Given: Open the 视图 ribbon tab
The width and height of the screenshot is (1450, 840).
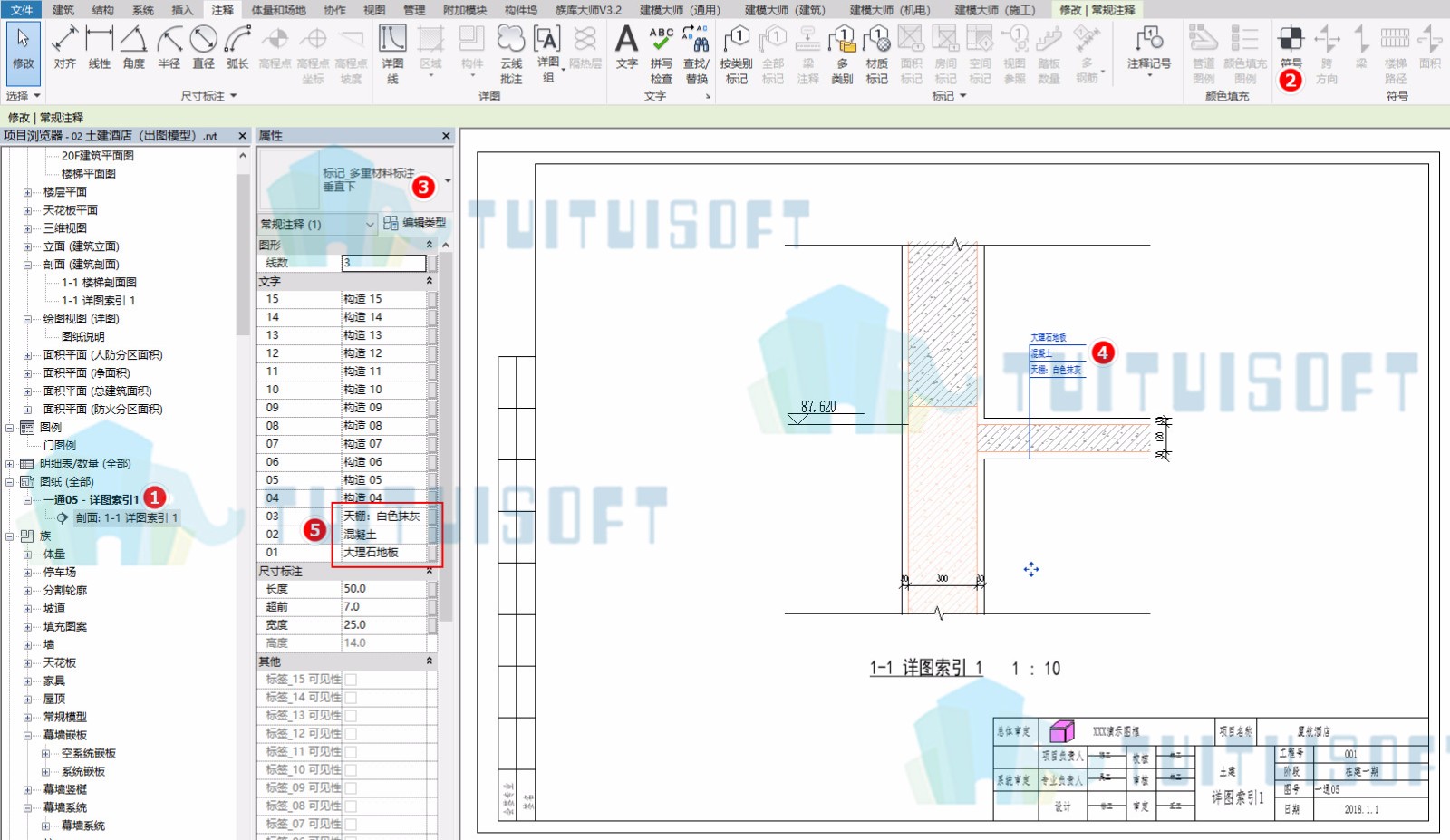Looking at the screenshot, I should 374,10.
